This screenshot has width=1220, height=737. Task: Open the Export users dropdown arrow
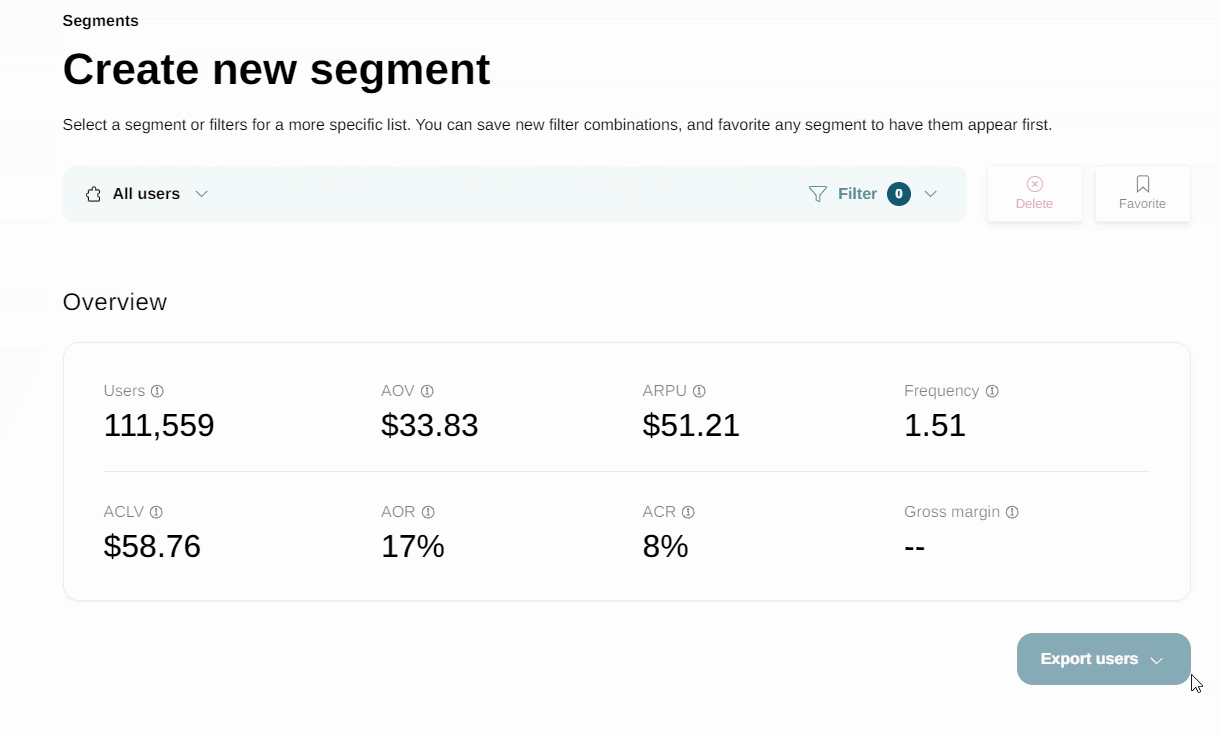pyautogui.click(x=1157, y=660)
